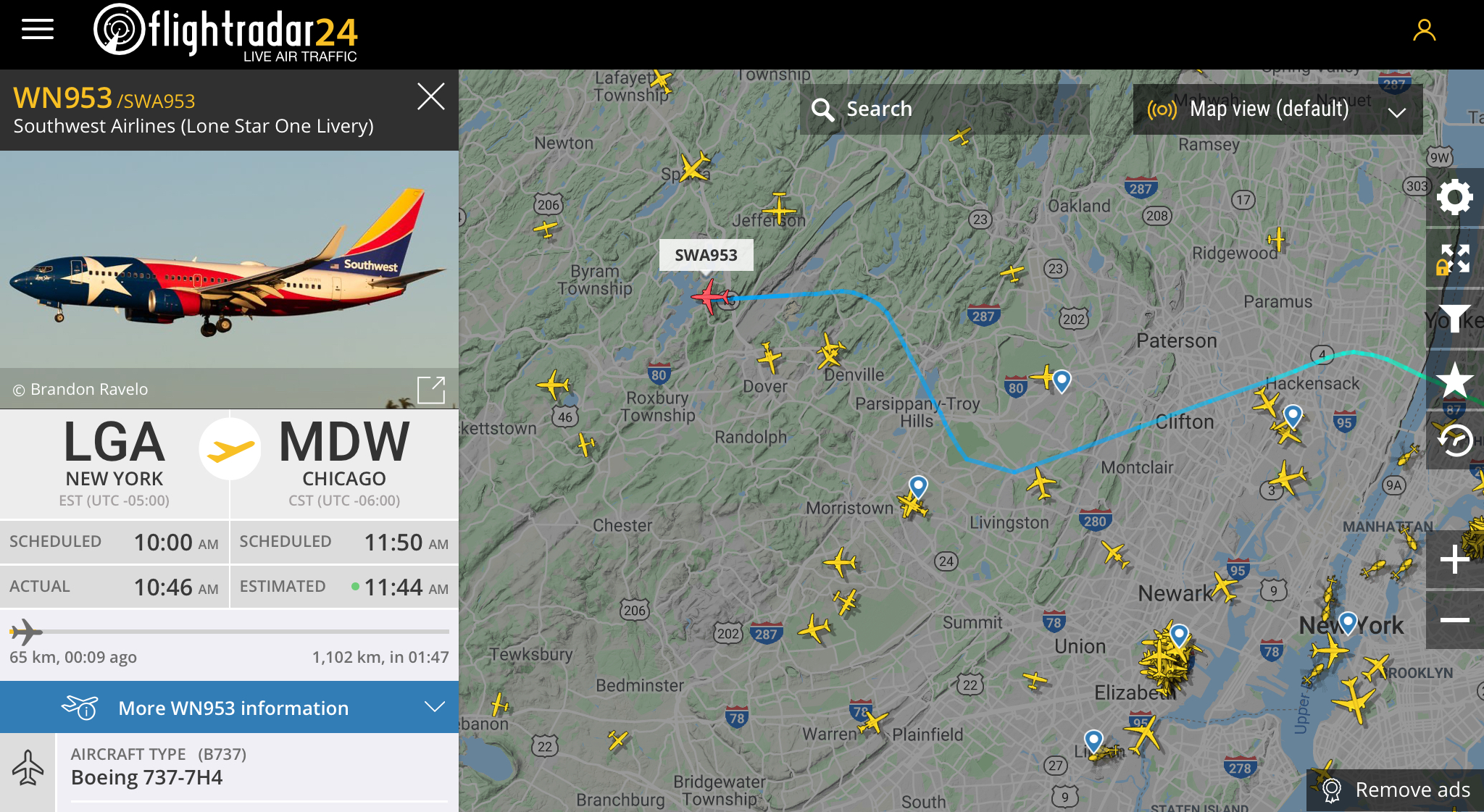Open the user account profile icon
This screenshot has height=812, width=1484.
[x=1424, y=30]
